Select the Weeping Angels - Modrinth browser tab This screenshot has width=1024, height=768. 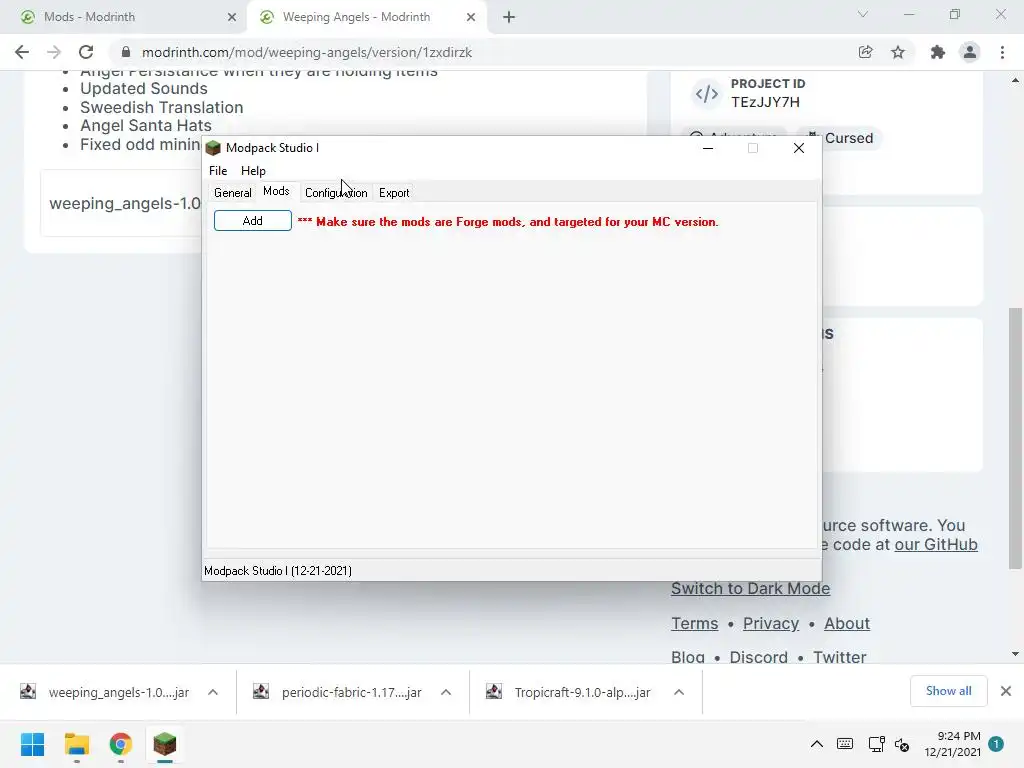pyautogui.click(x=366, y=17)
